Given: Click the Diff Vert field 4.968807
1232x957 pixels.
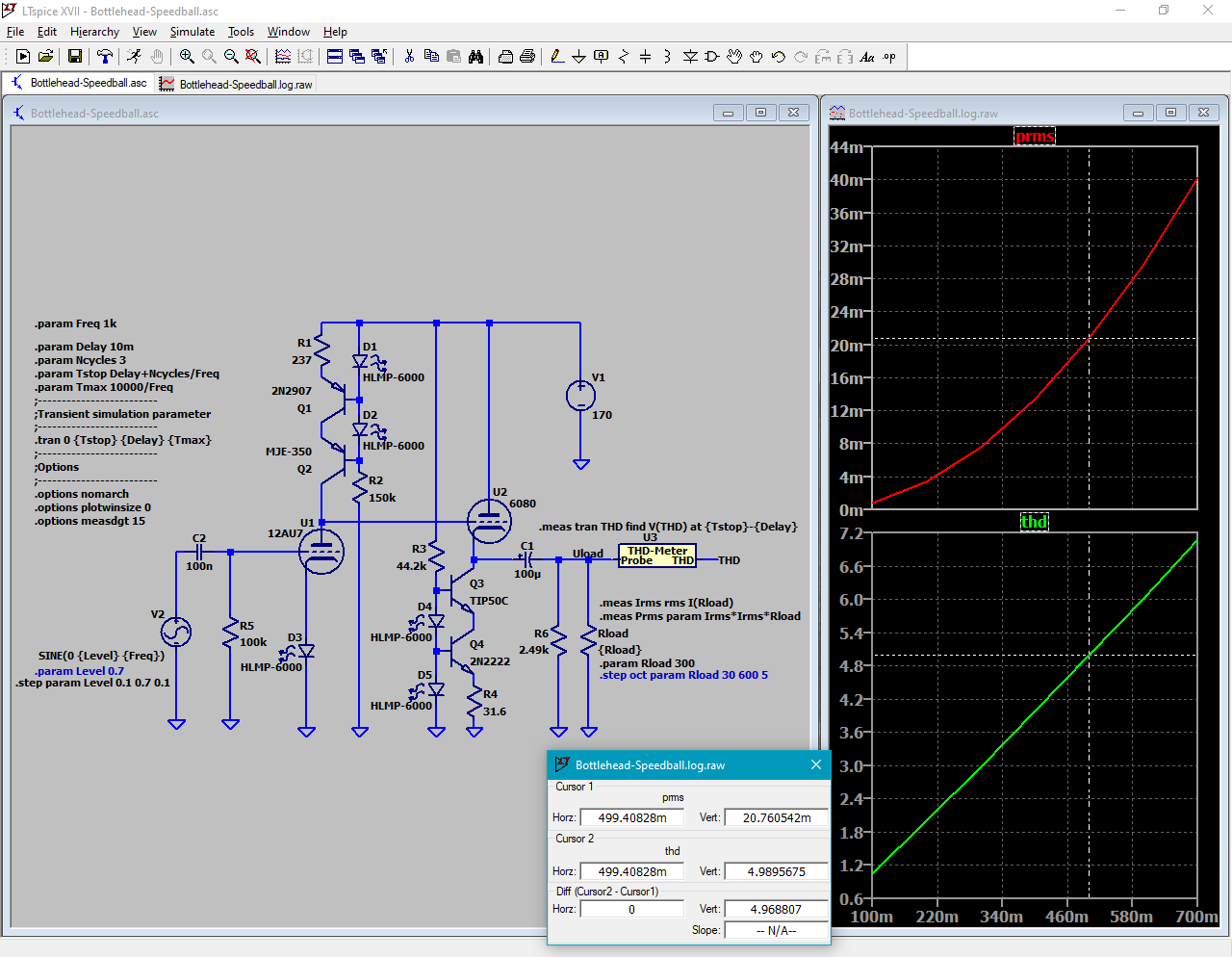Looking at the screenshot, I should point(776,909).
